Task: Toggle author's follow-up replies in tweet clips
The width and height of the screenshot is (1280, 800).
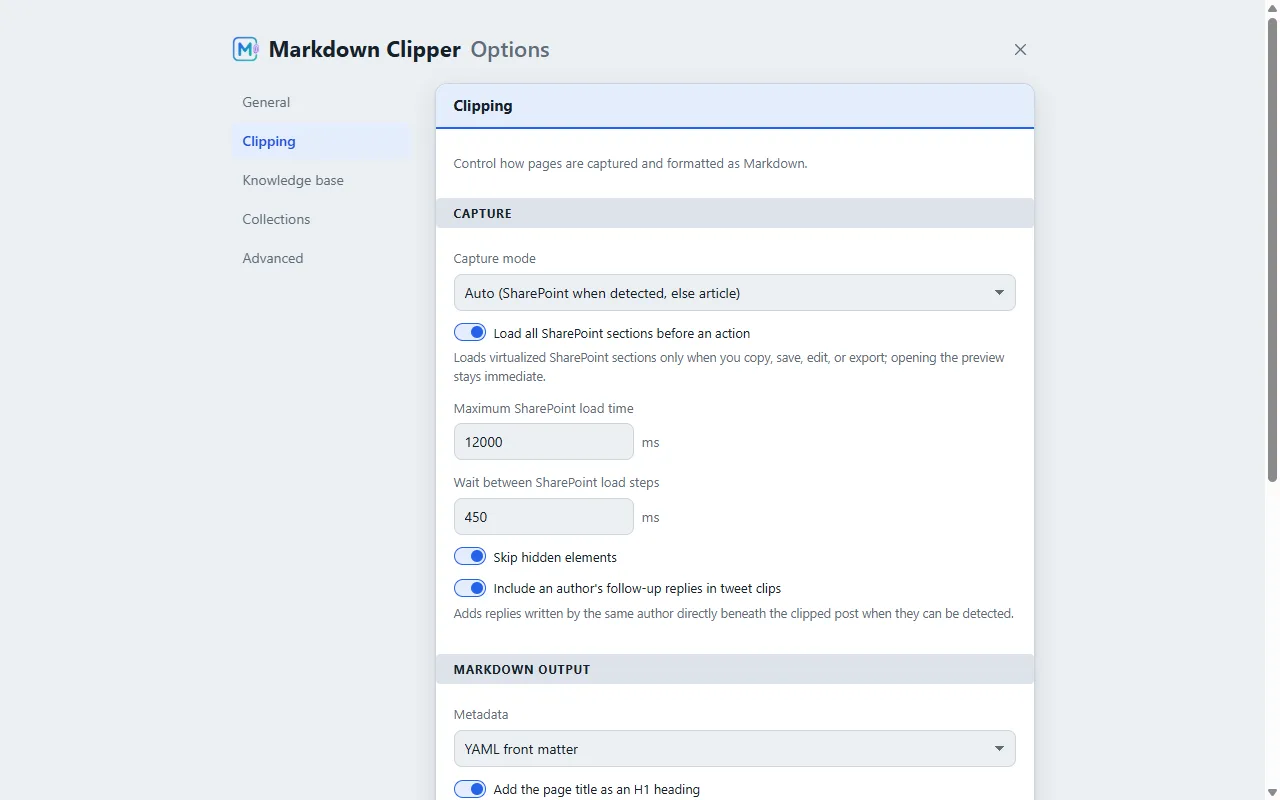Action: point(470,589)
